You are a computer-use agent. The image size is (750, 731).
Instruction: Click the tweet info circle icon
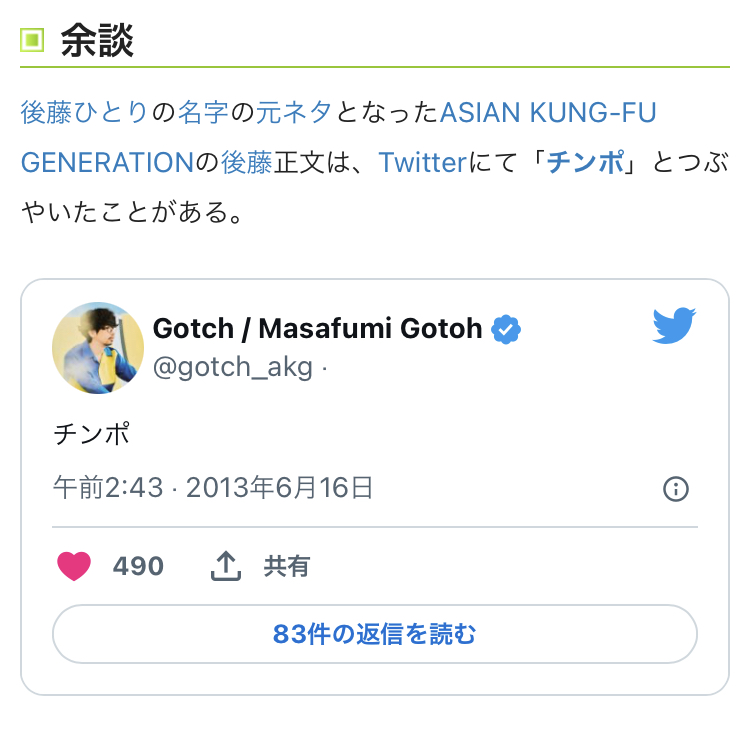676,489
